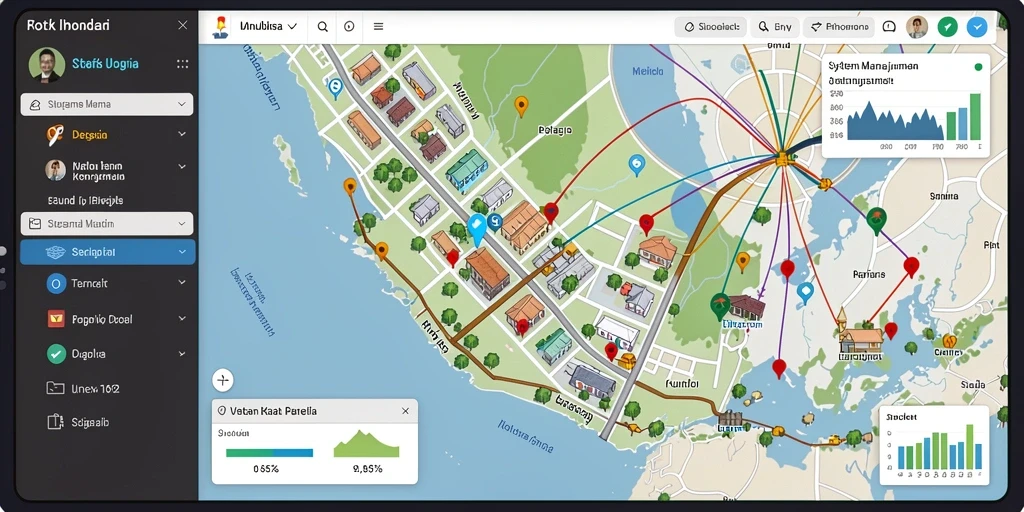Expand the Steamal Madm dropdown

pos(107,223)
